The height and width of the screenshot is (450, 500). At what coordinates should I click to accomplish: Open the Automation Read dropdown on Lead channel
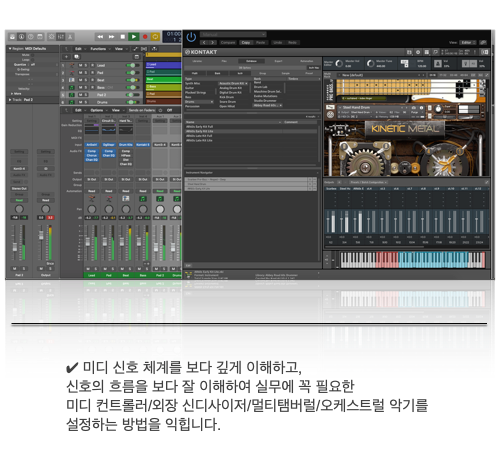coord(92,191)
